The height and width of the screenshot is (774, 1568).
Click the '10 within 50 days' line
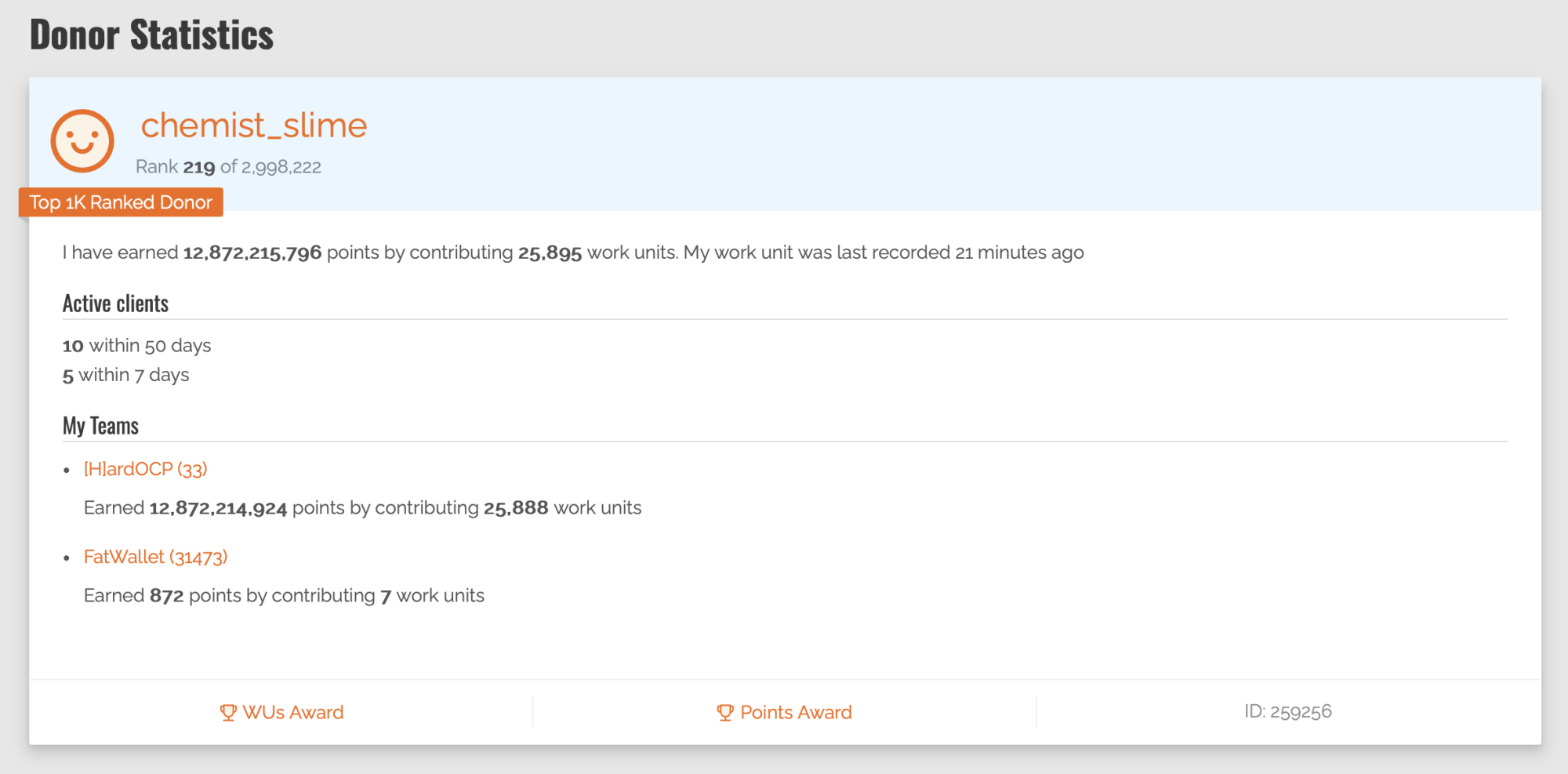click(137, 346)
